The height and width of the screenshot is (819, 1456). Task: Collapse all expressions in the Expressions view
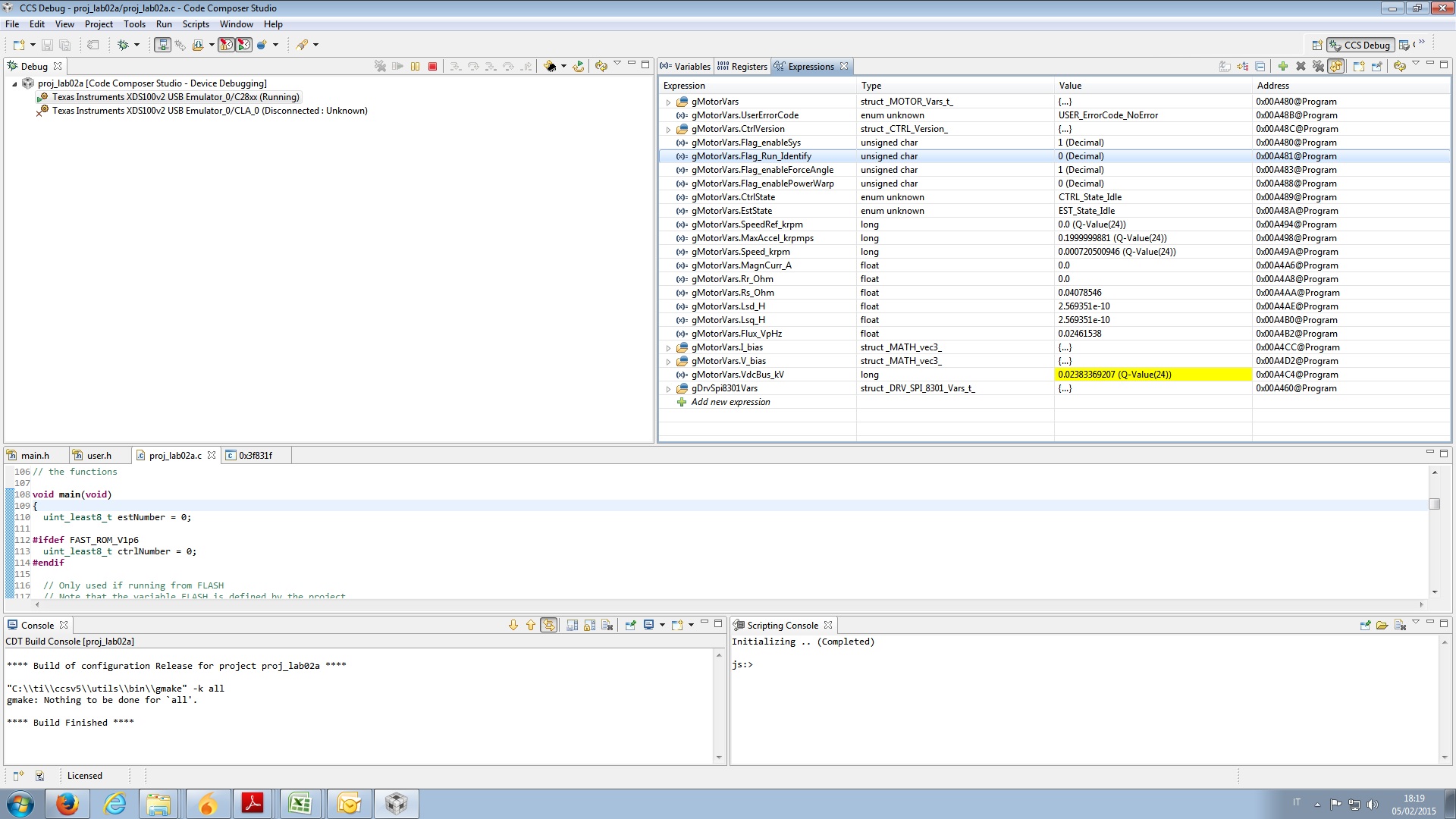[x=1260, y=67]
